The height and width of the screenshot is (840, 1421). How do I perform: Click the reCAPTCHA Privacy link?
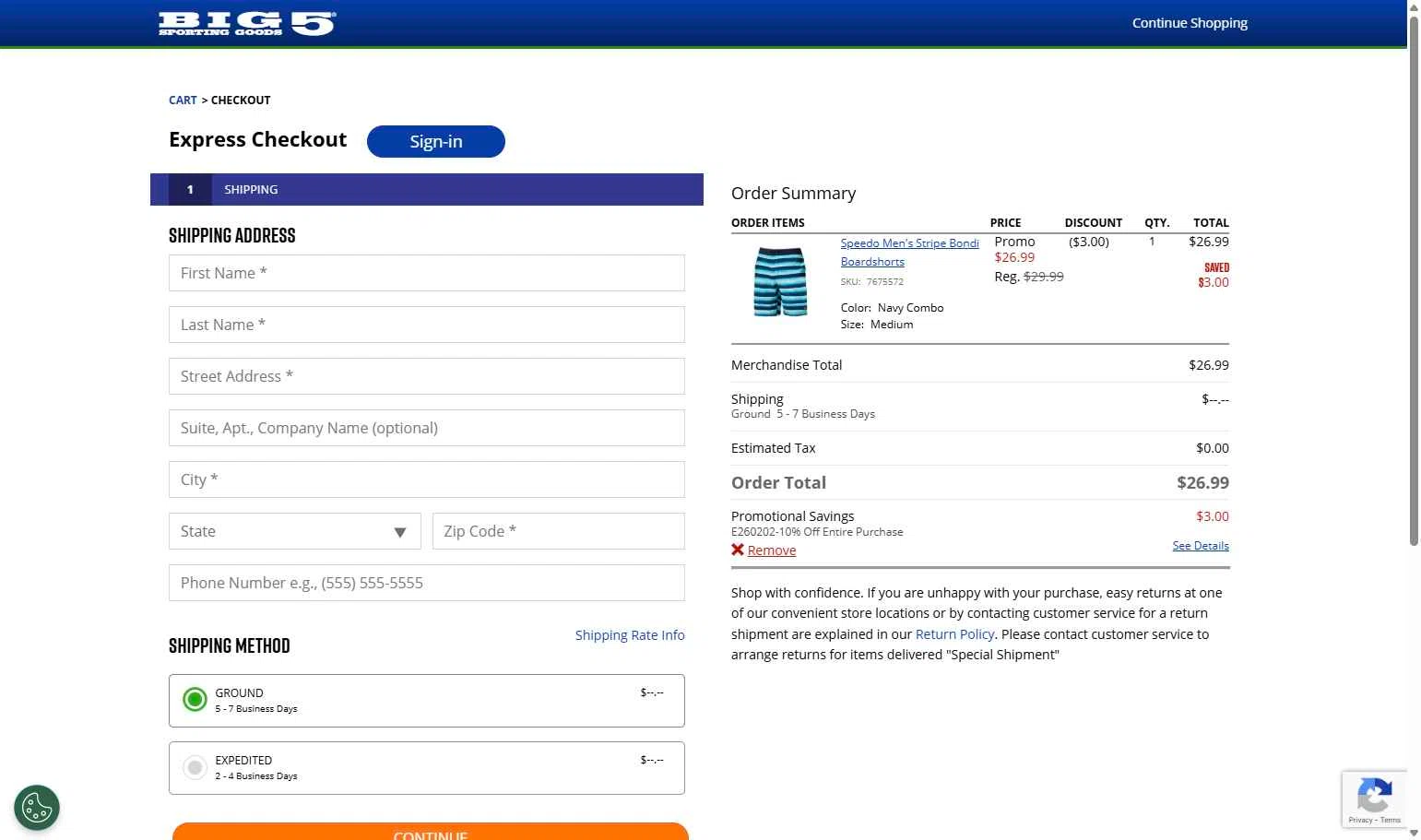(1360, 820)
